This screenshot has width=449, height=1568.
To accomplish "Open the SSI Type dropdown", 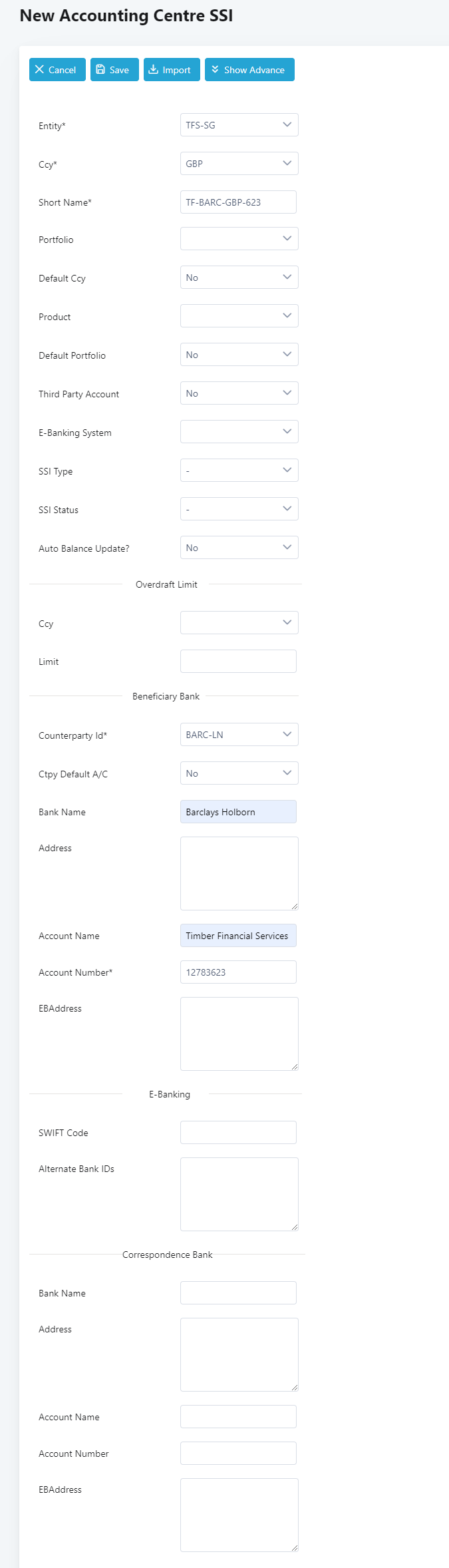I will pos(239,471).
